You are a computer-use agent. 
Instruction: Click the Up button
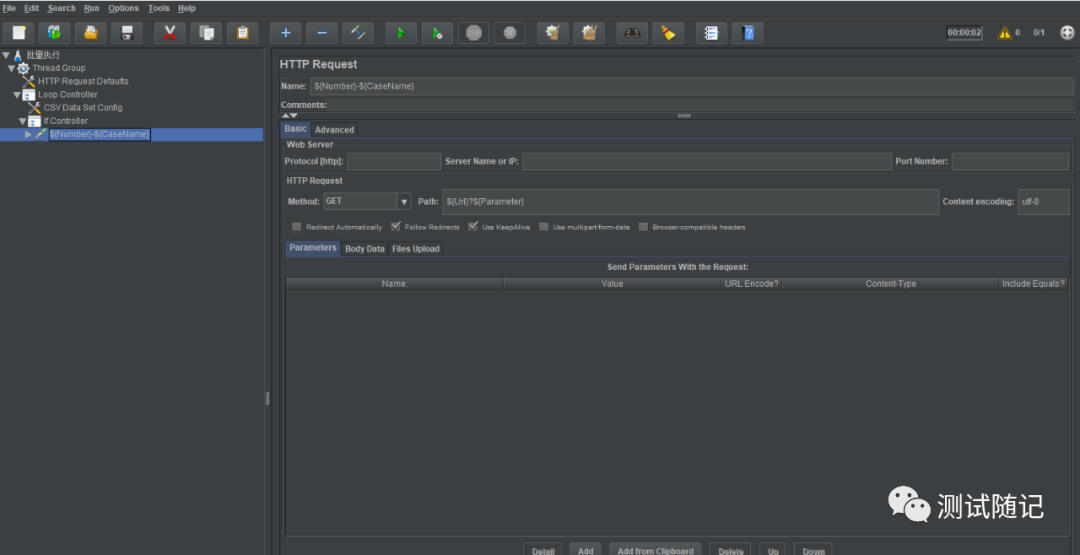[x=773, y=550]
